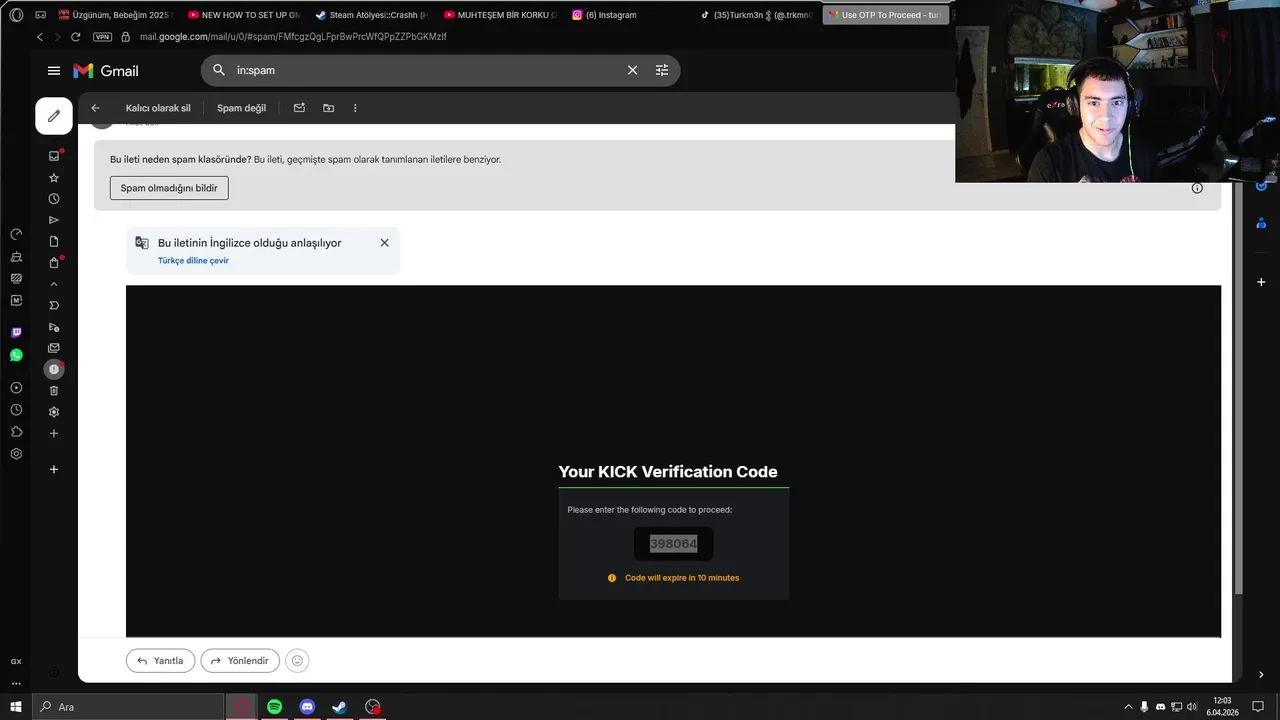Open the Gmail main menu hamburger
The image size is (1280, 720).
[x=54, y=71]
